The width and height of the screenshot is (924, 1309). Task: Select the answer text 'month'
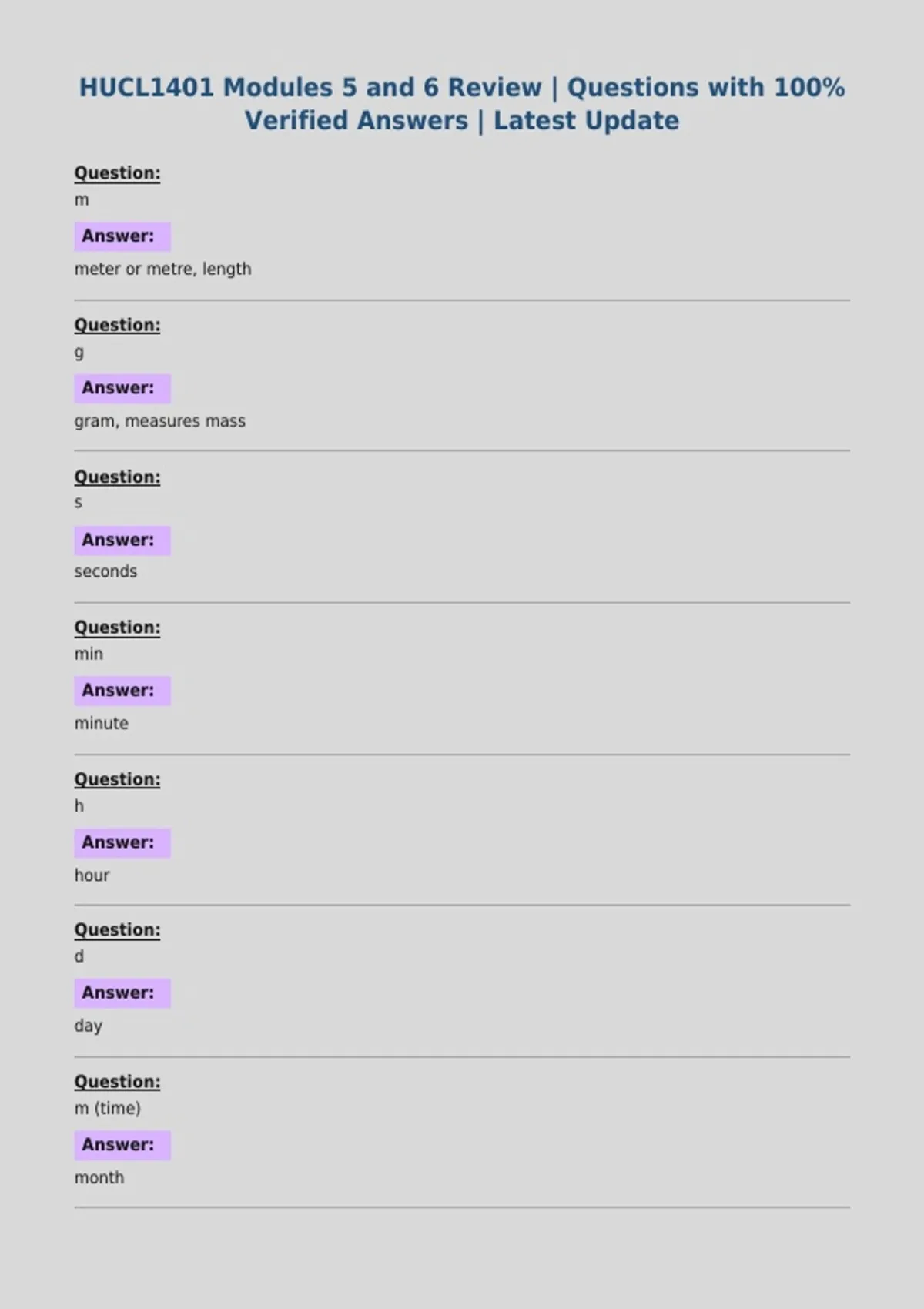pyautogui.click(x=99, y=1177)
